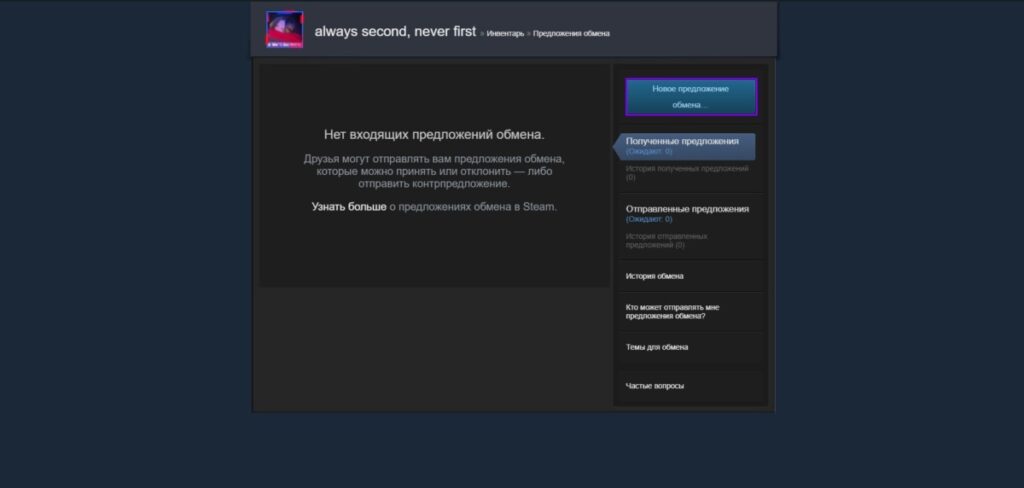Select the Отправленные предложения section
1024x488 pixels.
[687, 209]
